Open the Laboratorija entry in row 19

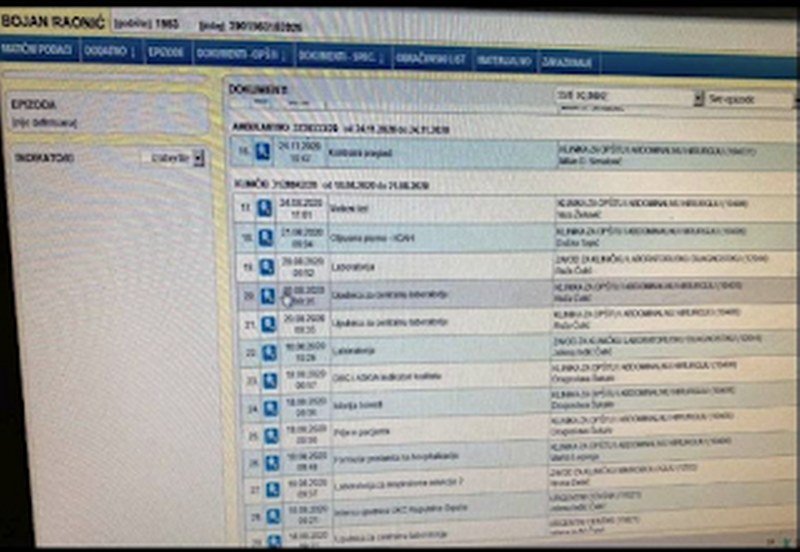(353, 267)
